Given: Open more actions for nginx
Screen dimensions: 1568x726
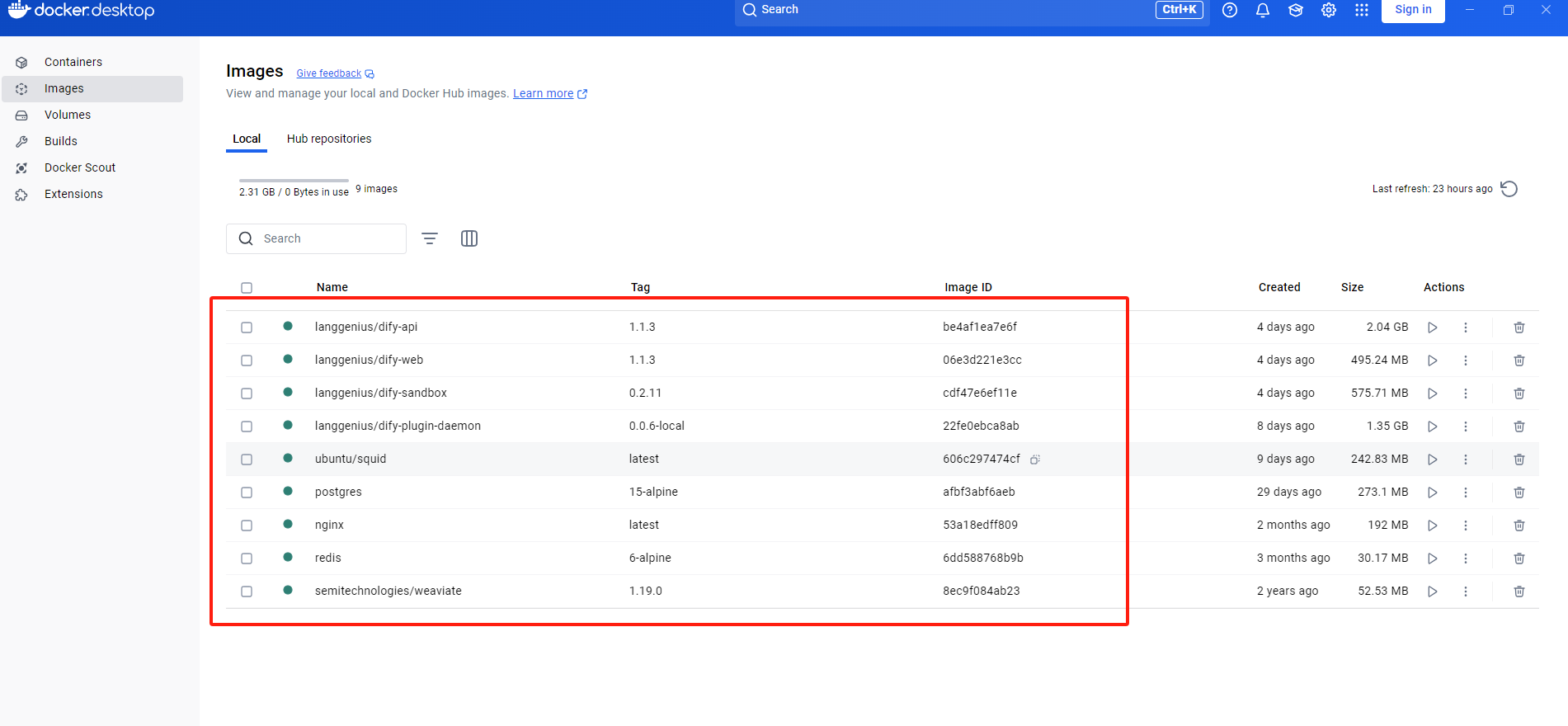Looking at the screenshot, I should click(x=1466, y=526).
